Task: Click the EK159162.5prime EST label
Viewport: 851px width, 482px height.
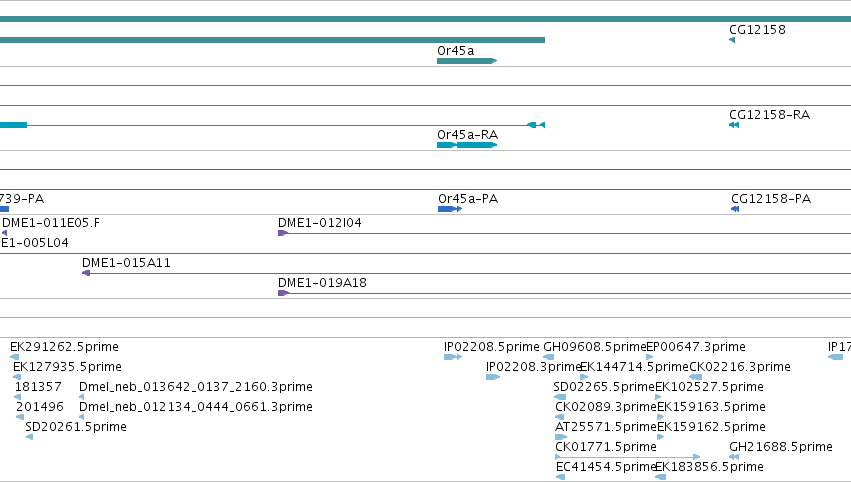Action: point(712,427)
